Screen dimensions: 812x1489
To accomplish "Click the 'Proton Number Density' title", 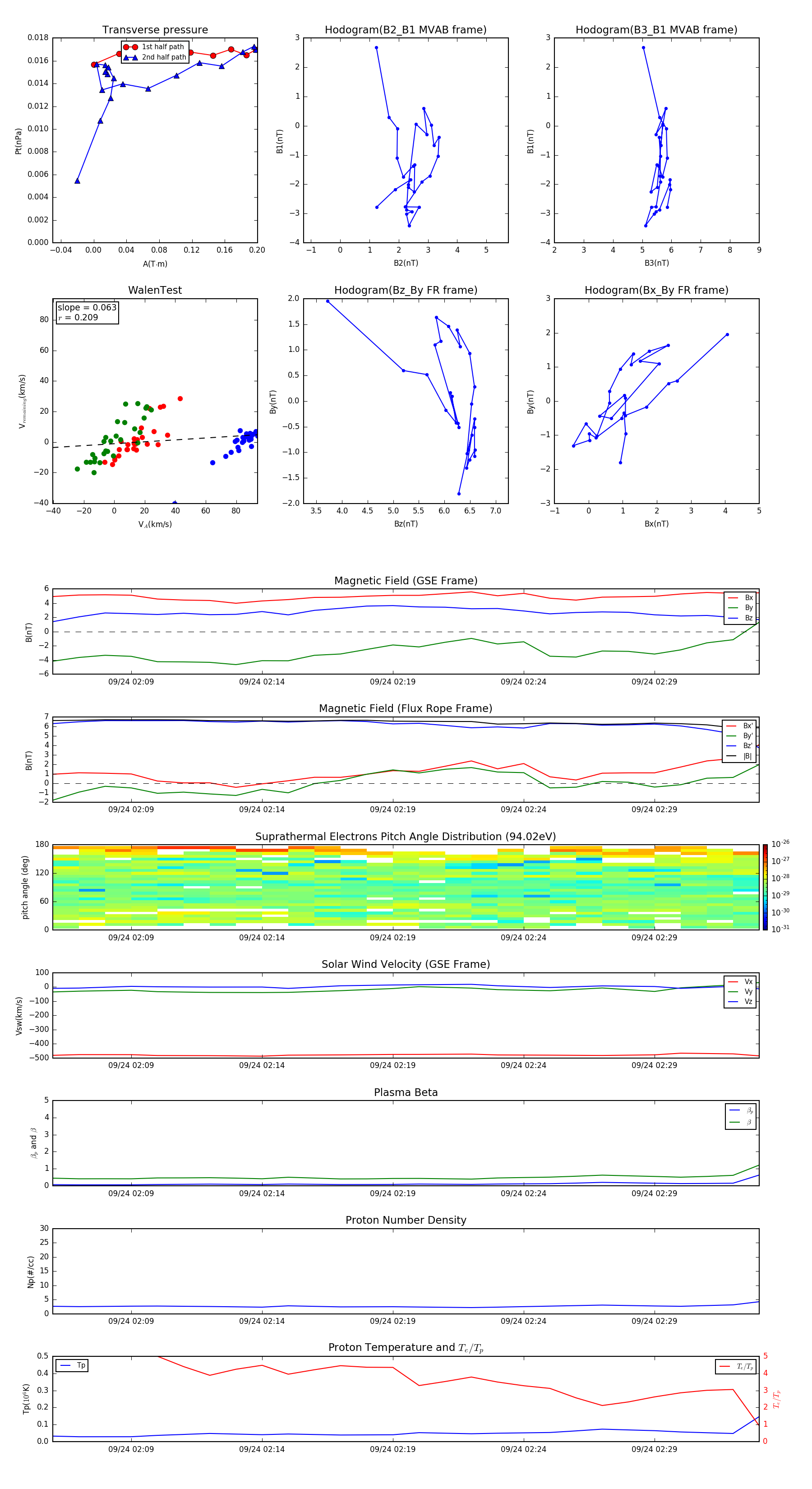I will (406, 1220).
